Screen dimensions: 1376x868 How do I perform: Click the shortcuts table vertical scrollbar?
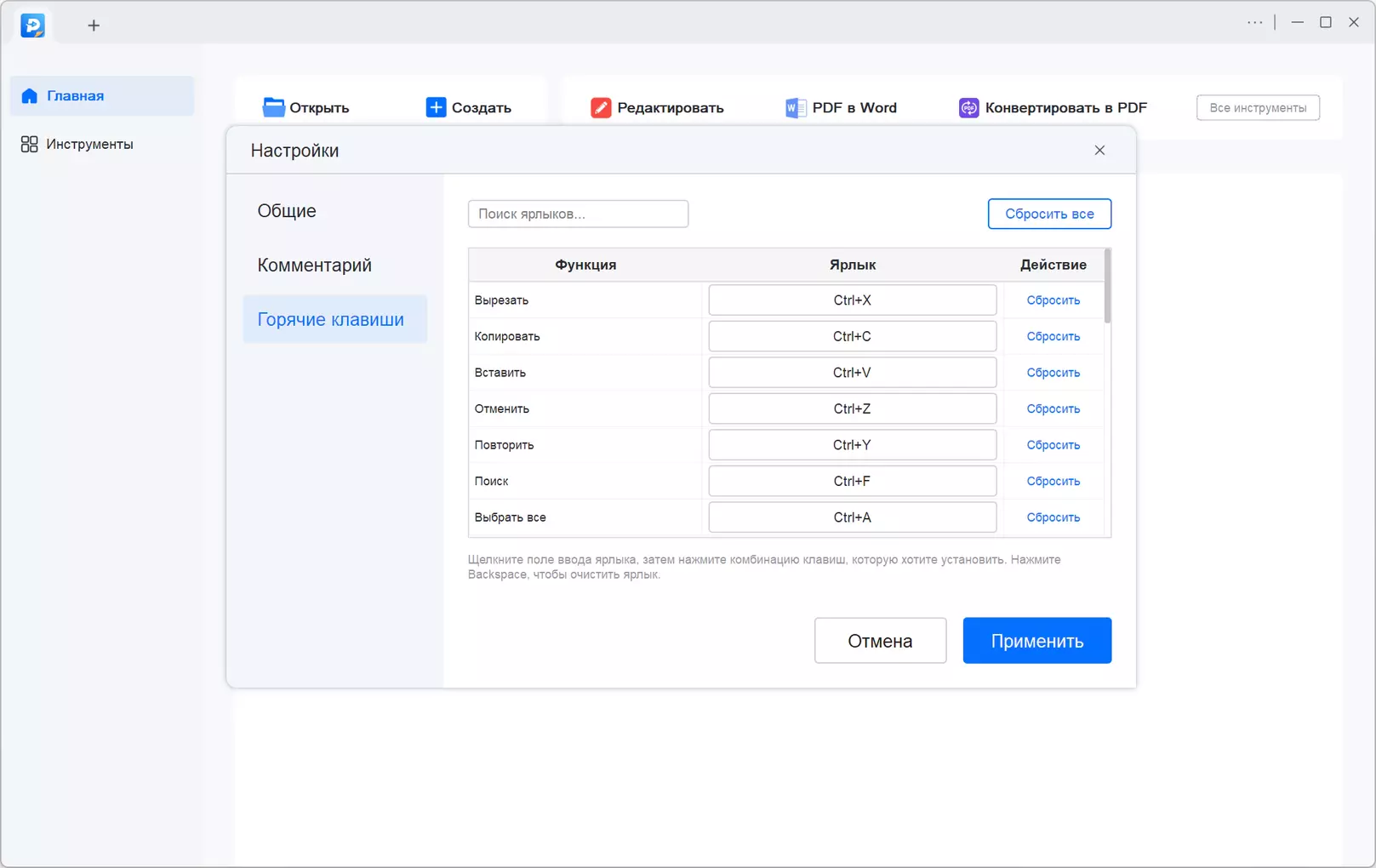pos(1107,286)
